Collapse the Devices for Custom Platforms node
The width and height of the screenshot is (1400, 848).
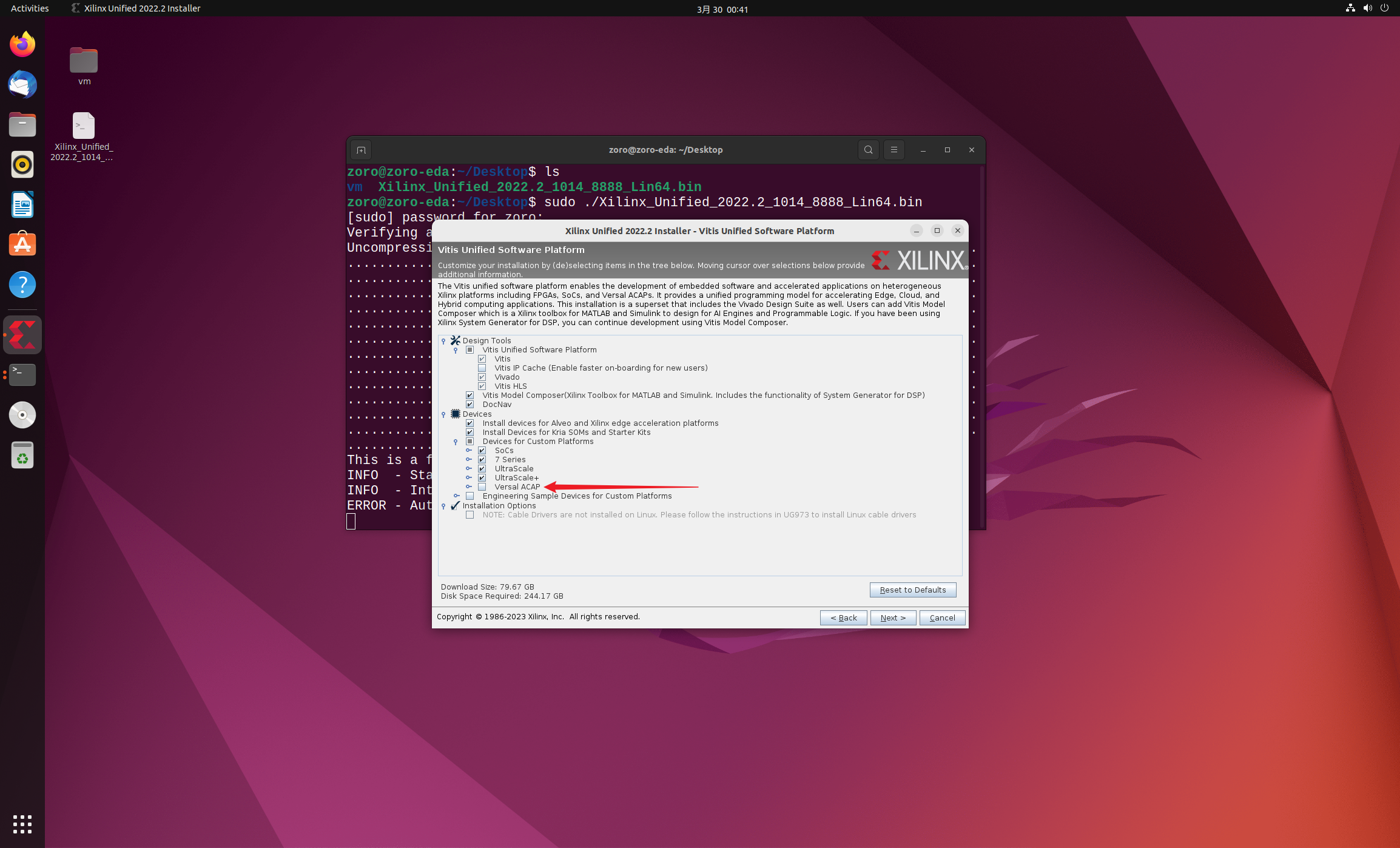click(x=456, y=442)
